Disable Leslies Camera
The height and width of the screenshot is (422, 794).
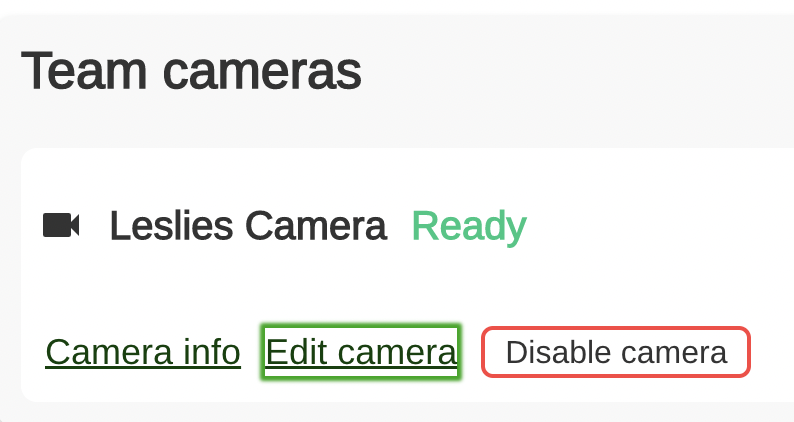click(616, 352)
